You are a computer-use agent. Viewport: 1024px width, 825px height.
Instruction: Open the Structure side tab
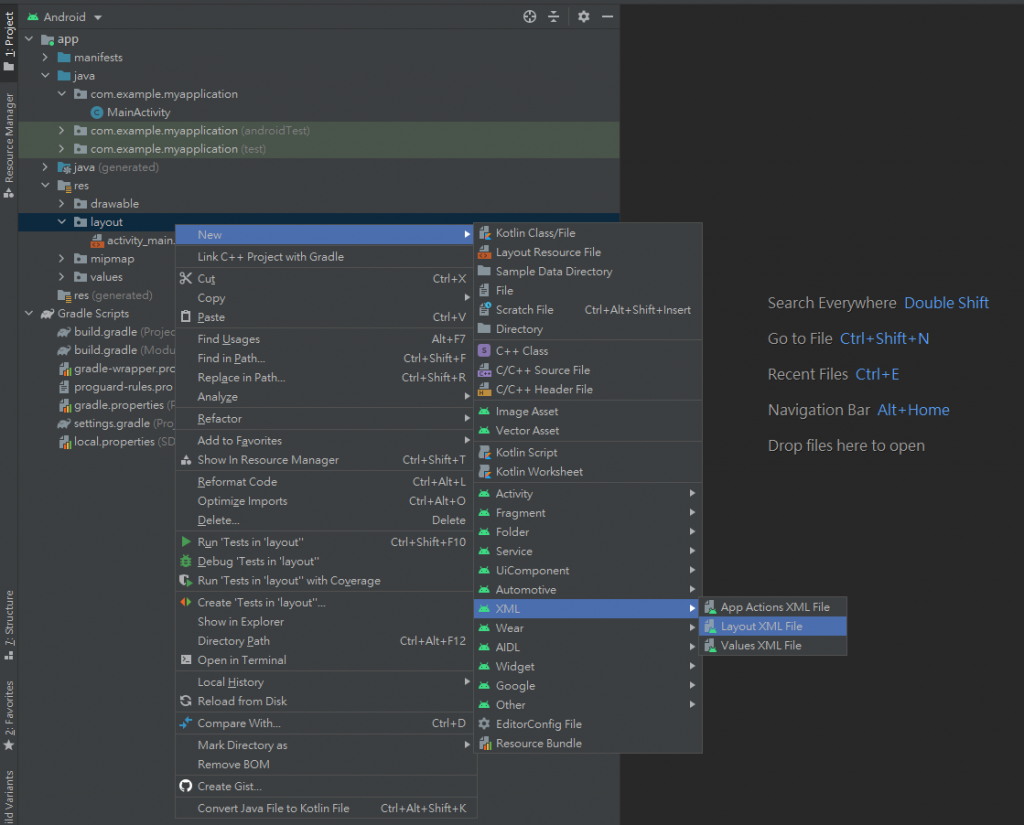[9, 624]
